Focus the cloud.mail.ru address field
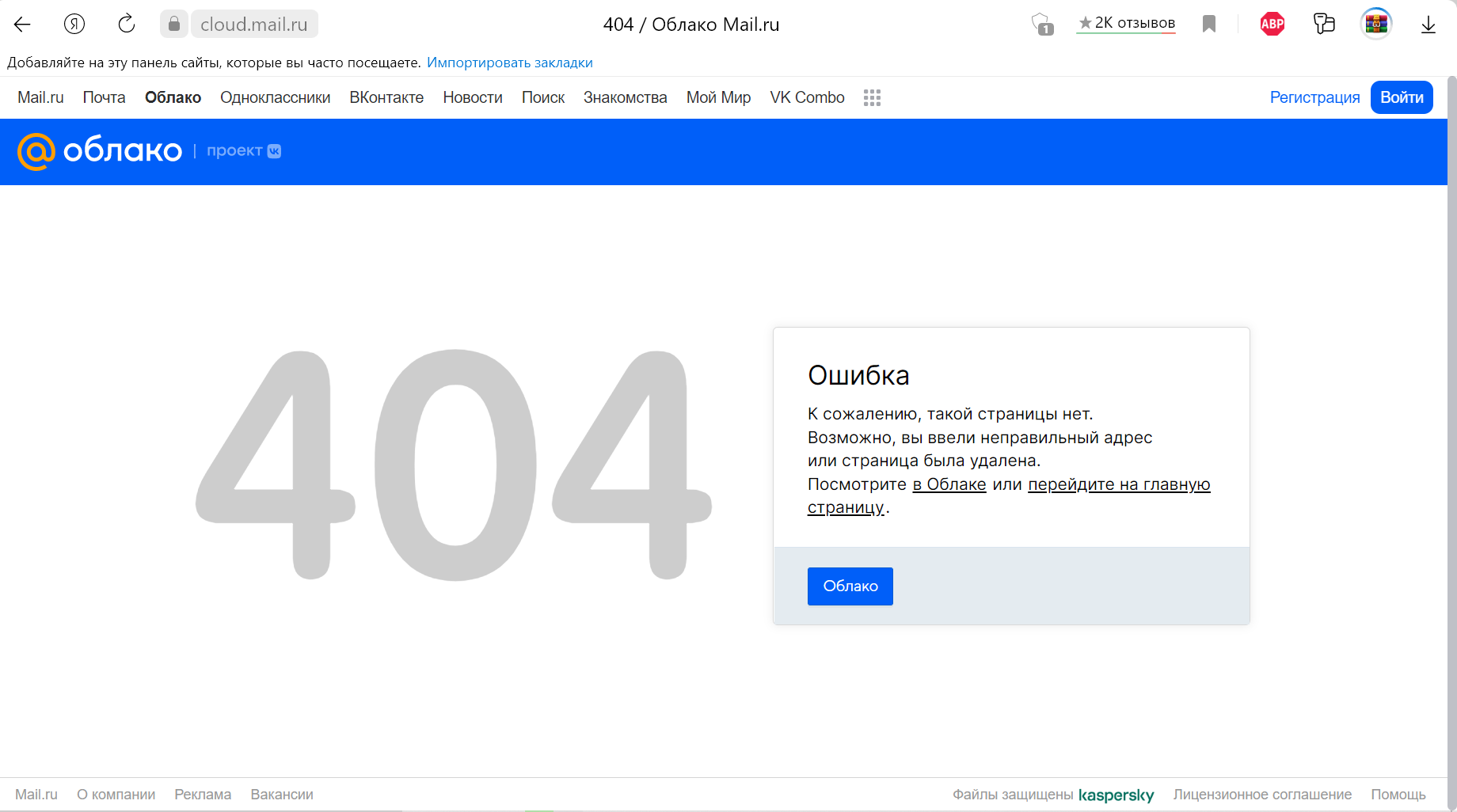This screenshot has height=812, width=1457. click(254, 25)
